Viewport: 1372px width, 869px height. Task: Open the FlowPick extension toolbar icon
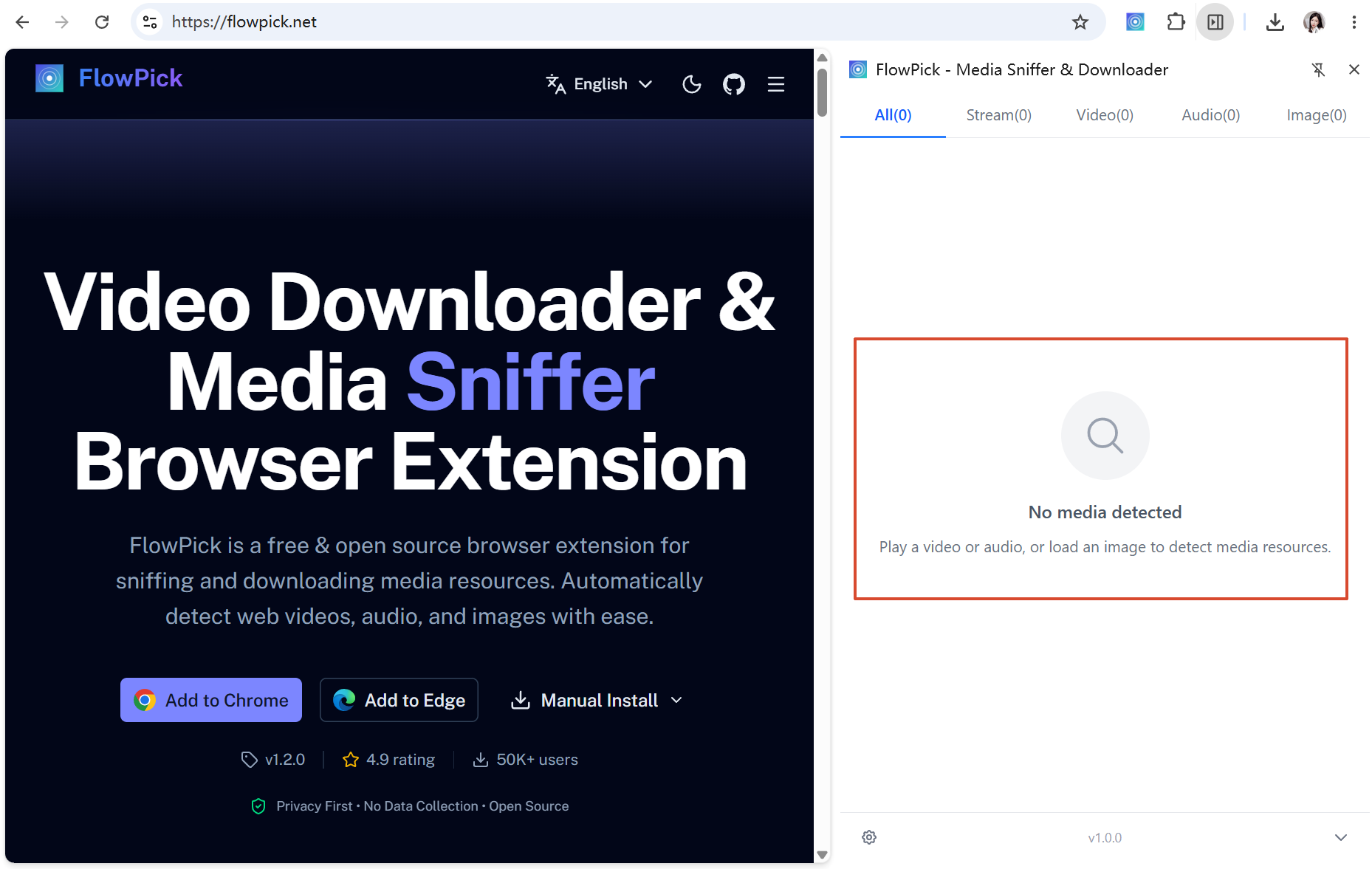[x=1135, y=22]
